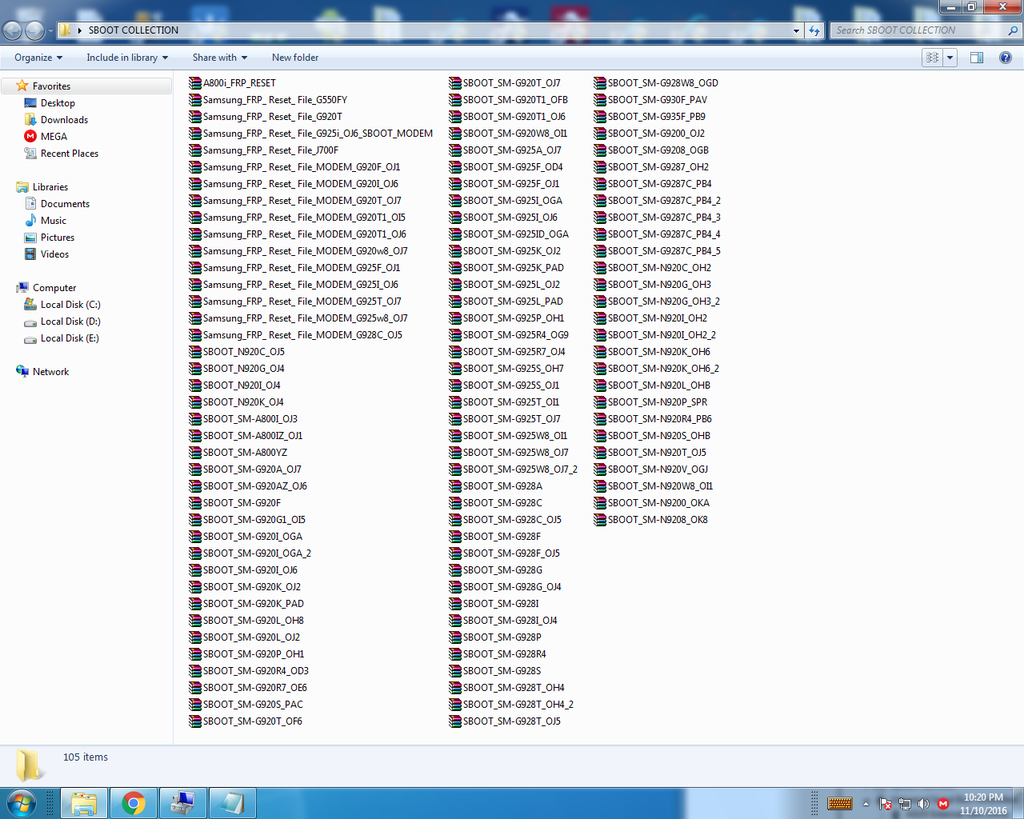Open the view options dropdown arrow
This screenshot has height=819, width=1024.
pos(950,58)
